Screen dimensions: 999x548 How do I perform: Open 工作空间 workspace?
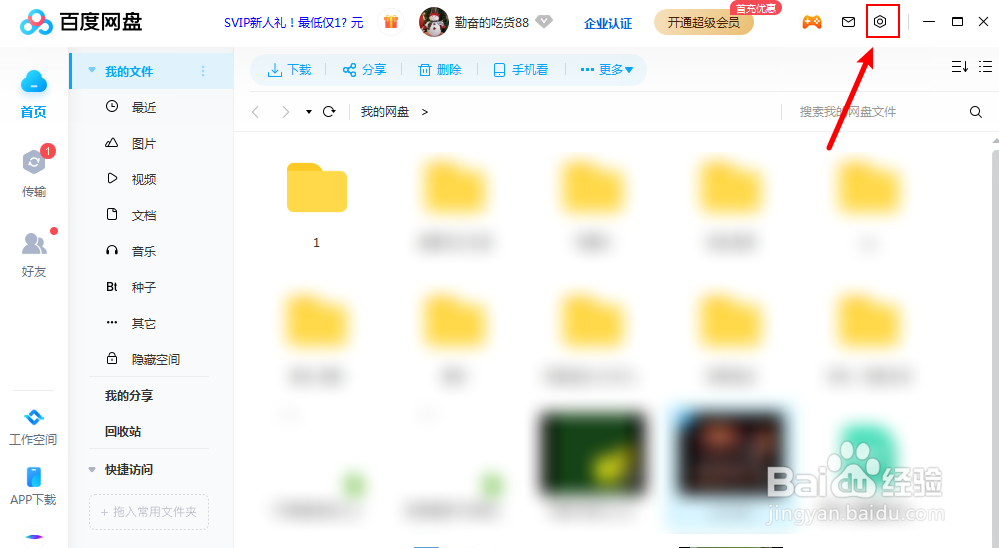pos(33,427)
